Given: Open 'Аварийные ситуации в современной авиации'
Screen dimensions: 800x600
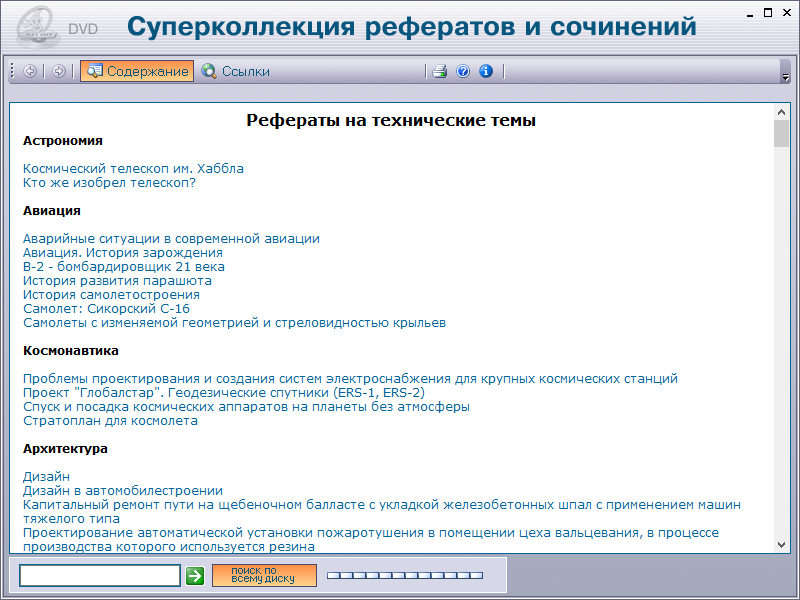Looking at the screenshot, I should point(171,239).
